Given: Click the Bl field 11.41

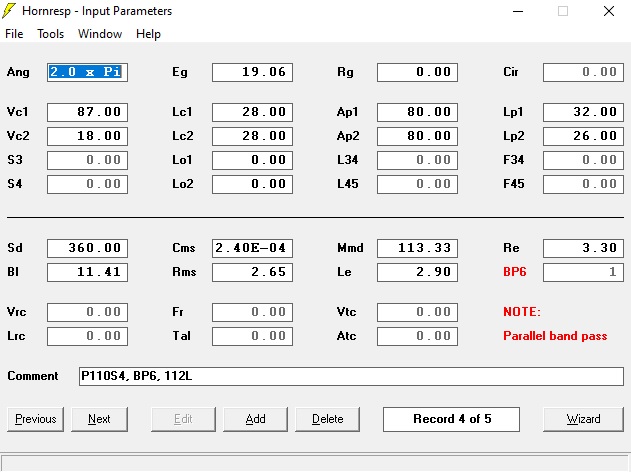Looking at the screenshot, I should (x=87, y=272).
